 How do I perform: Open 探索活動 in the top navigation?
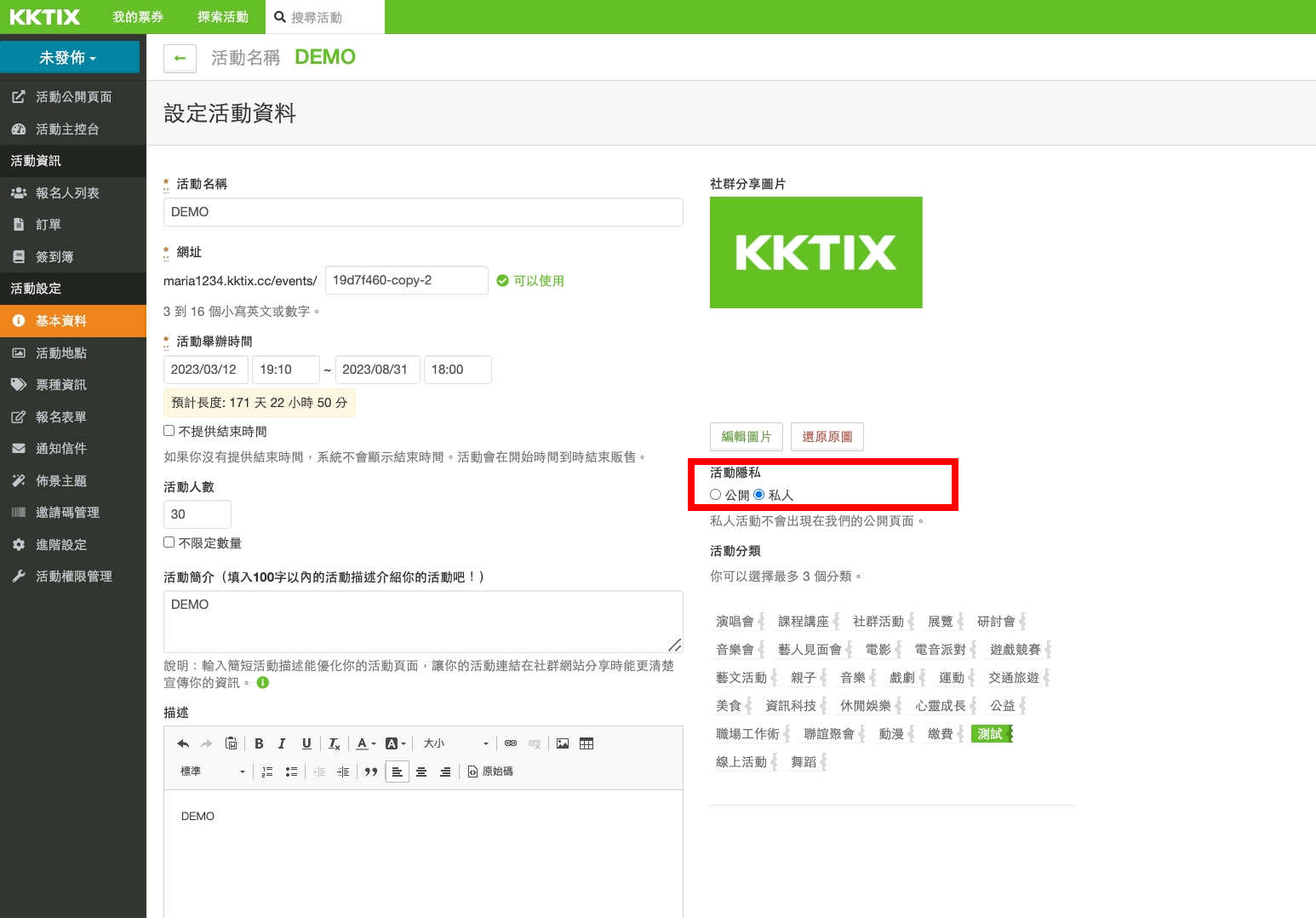(223, 17)
